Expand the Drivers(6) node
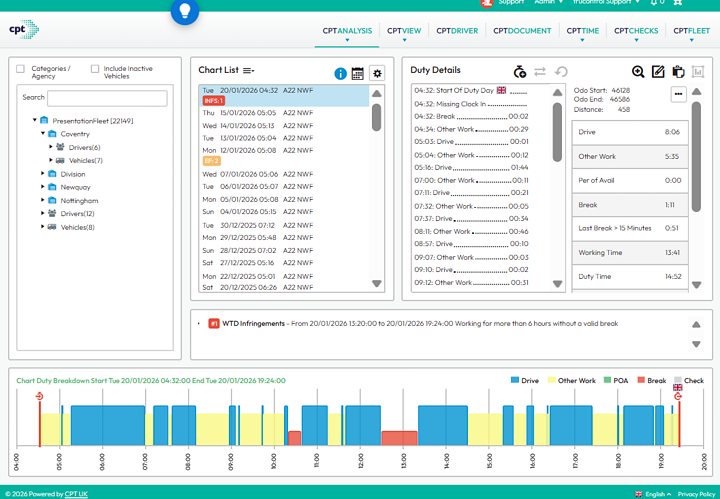720x499 pixels. tap(51, 147)
